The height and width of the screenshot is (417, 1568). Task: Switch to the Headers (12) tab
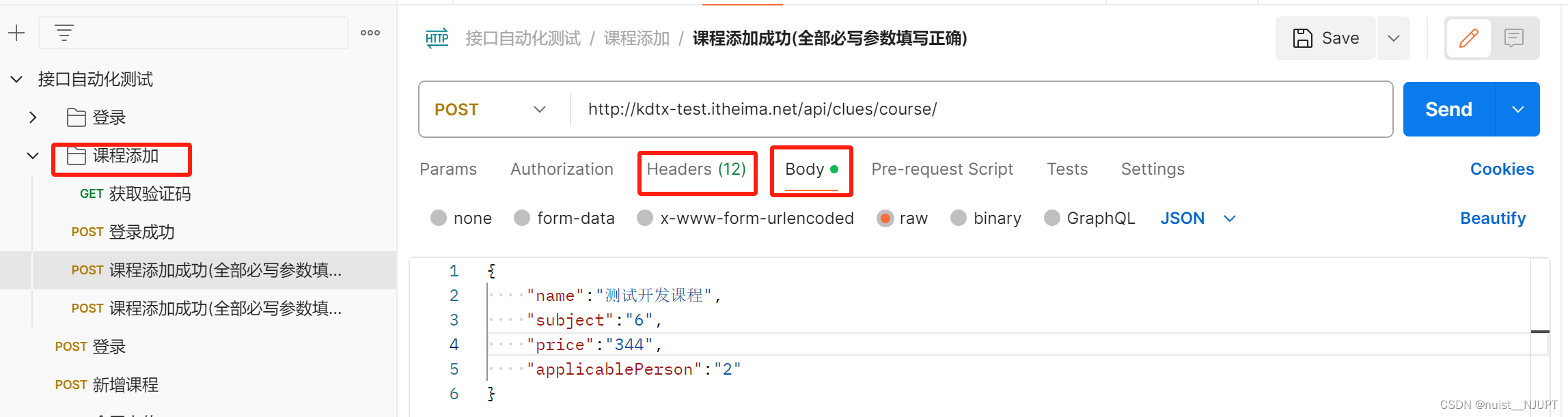pyautogui.click(x=696, y=169)
